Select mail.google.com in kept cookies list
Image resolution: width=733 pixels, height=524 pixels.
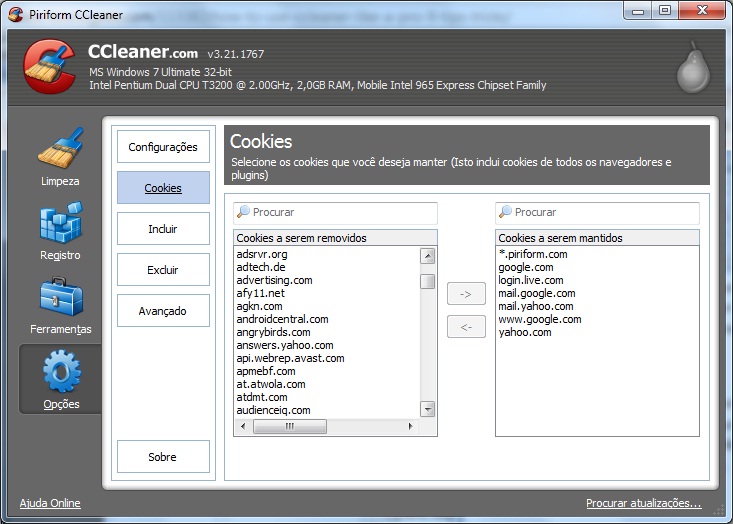[x=537, y=293]
